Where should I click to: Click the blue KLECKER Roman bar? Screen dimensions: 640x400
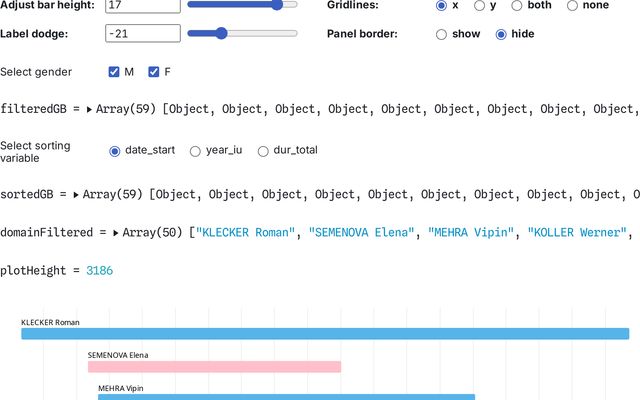pos(325,334)
